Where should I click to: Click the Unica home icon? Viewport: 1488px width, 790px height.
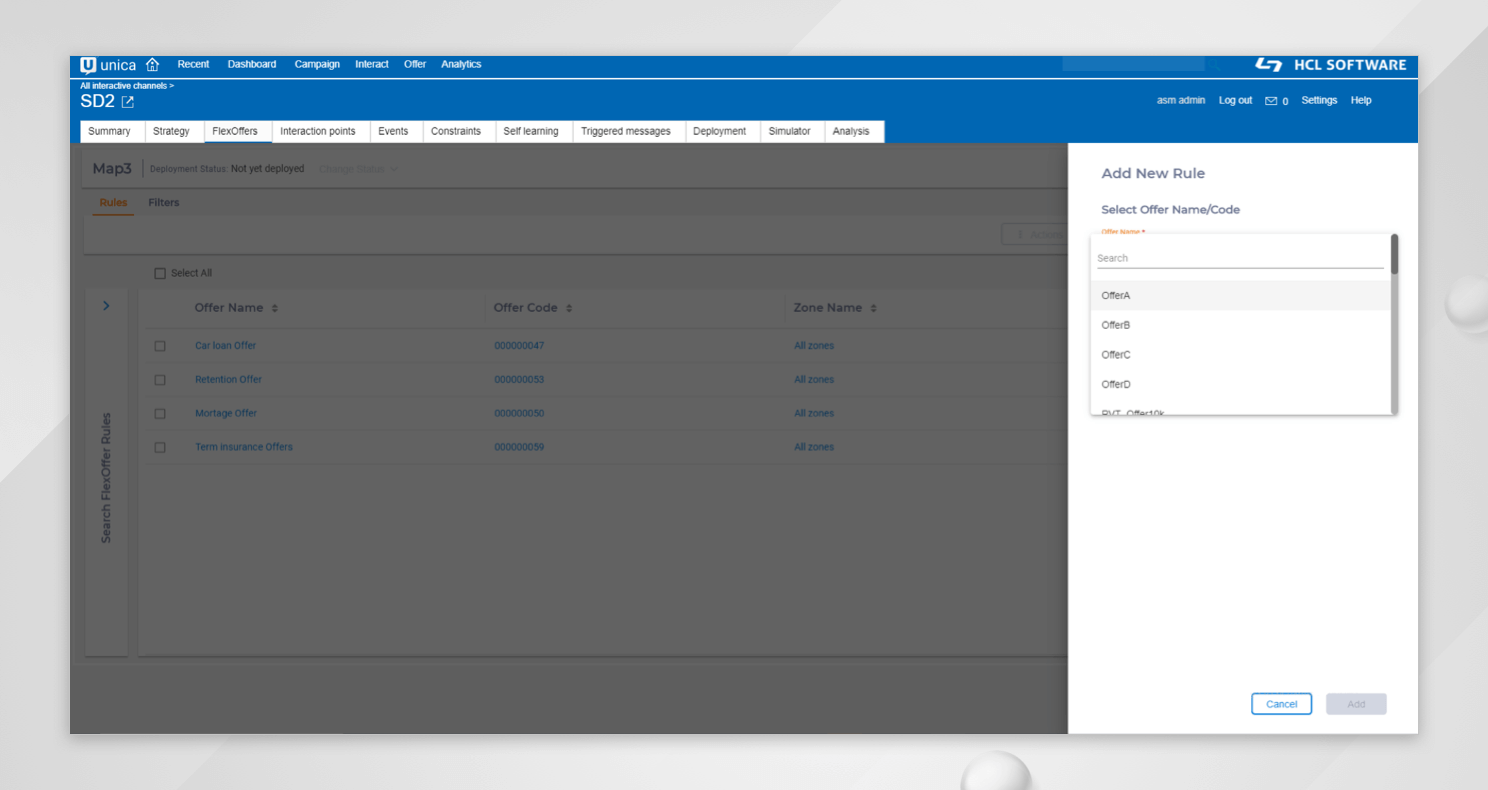(152, 65)
